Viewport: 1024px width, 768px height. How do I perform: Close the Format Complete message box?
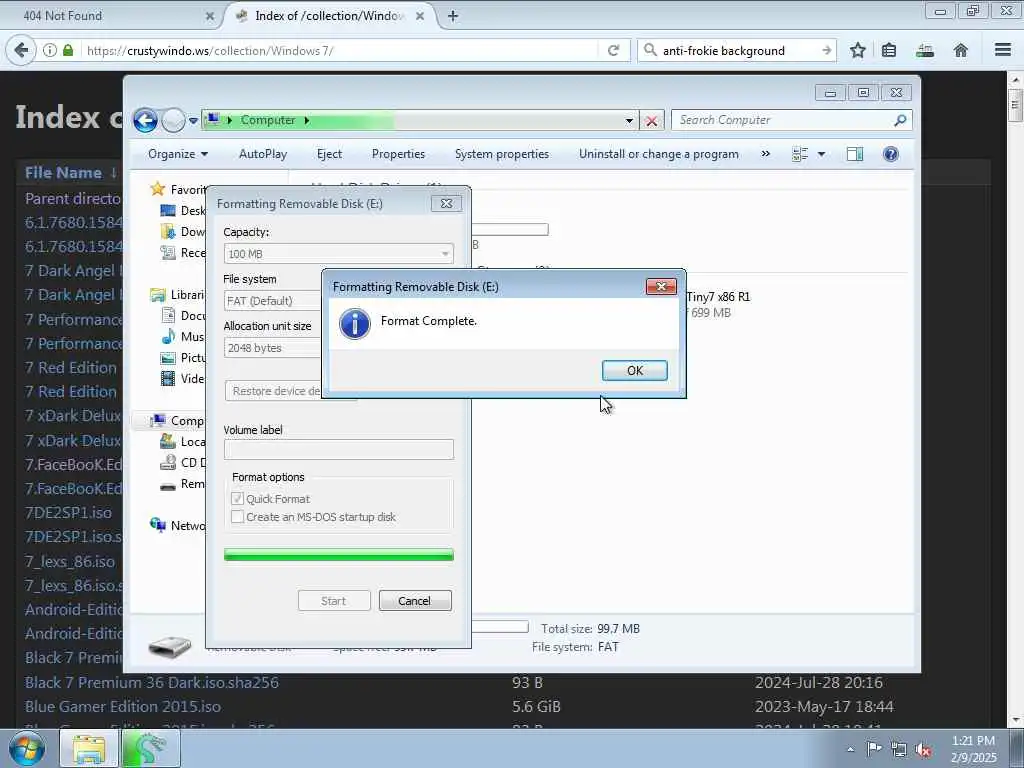coord(661,287)
